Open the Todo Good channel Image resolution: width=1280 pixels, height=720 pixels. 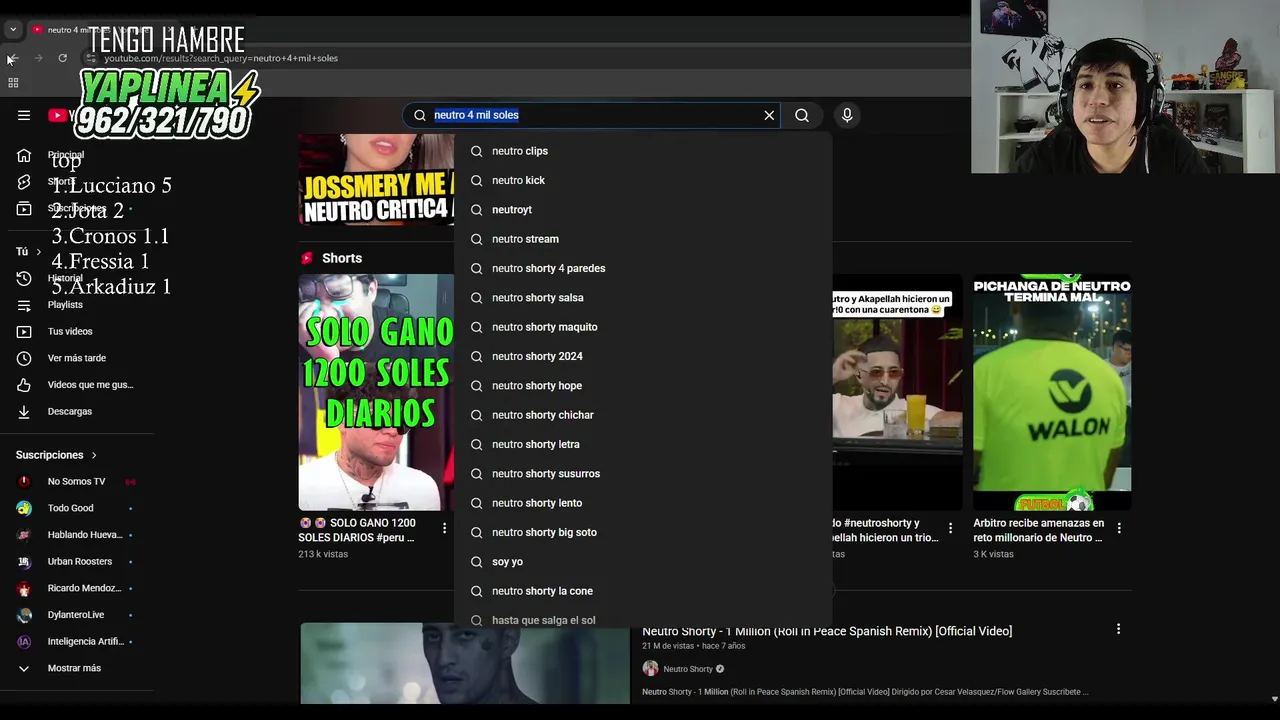[x=76, y=508]
